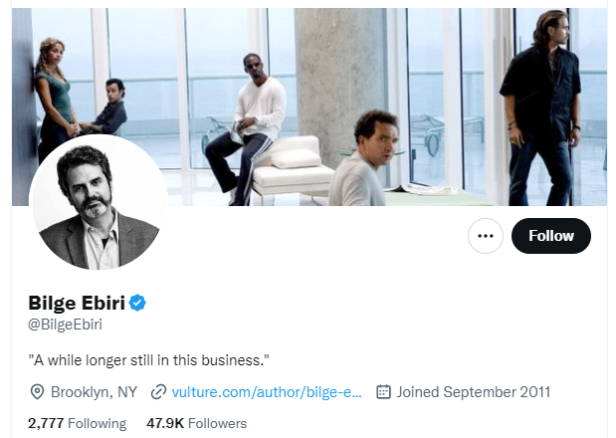Click the blue verified checkmark badge
This screenshot has width=616, height=438.
pos(140,303)
